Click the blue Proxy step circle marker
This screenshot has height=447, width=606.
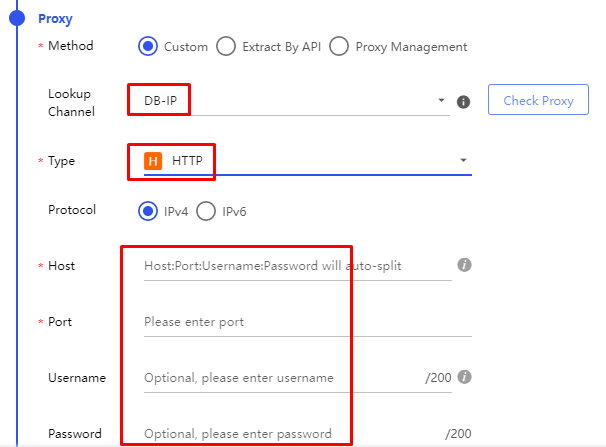click(17, 17)
